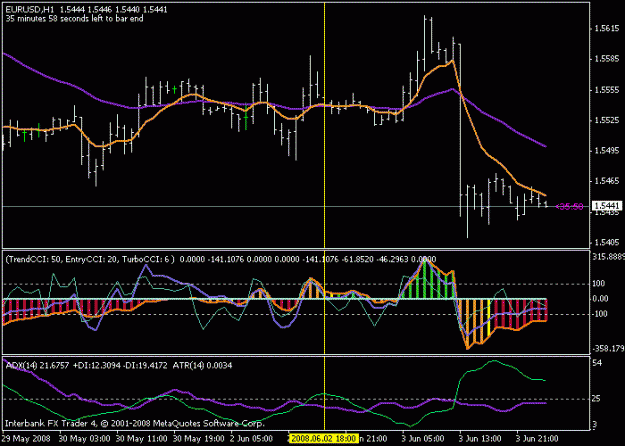Click the -100 level on CCI scale
Image resolution: width=625 pixels, height=446 pixels.
pyautogui.click(x=599, y=314)
